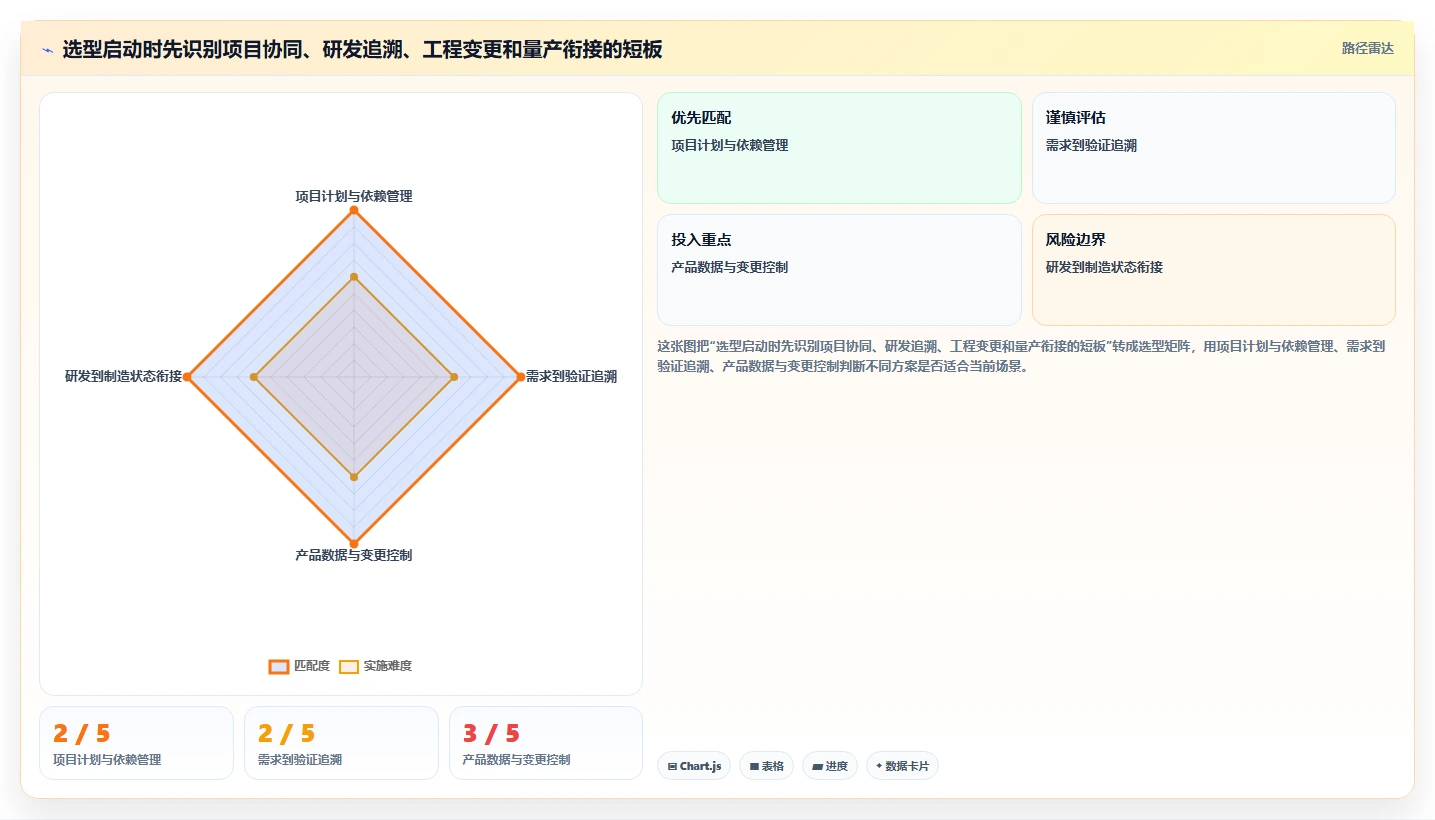This screenshot has height=820, width=1435.
Task: Click the inner 实施难度 point on the left axis
Action: (x=254, y=377)
